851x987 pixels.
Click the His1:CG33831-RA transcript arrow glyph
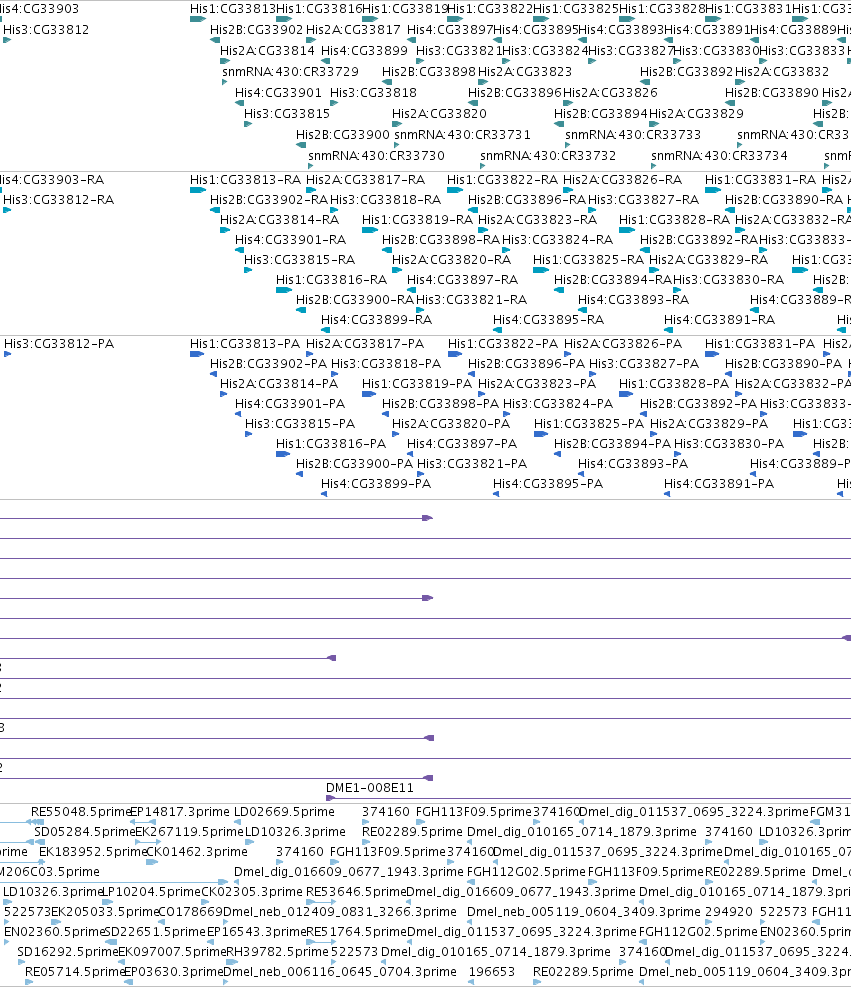tap(713, 190)
